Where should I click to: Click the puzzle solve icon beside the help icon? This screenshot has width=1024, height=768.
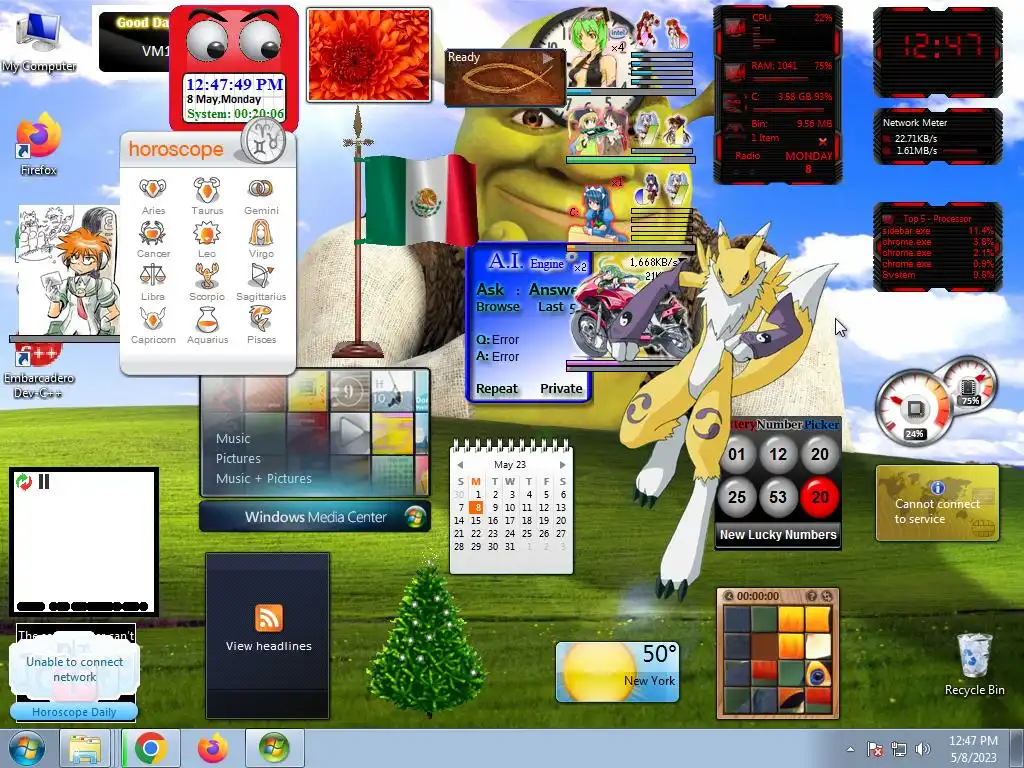click(827, 596)
